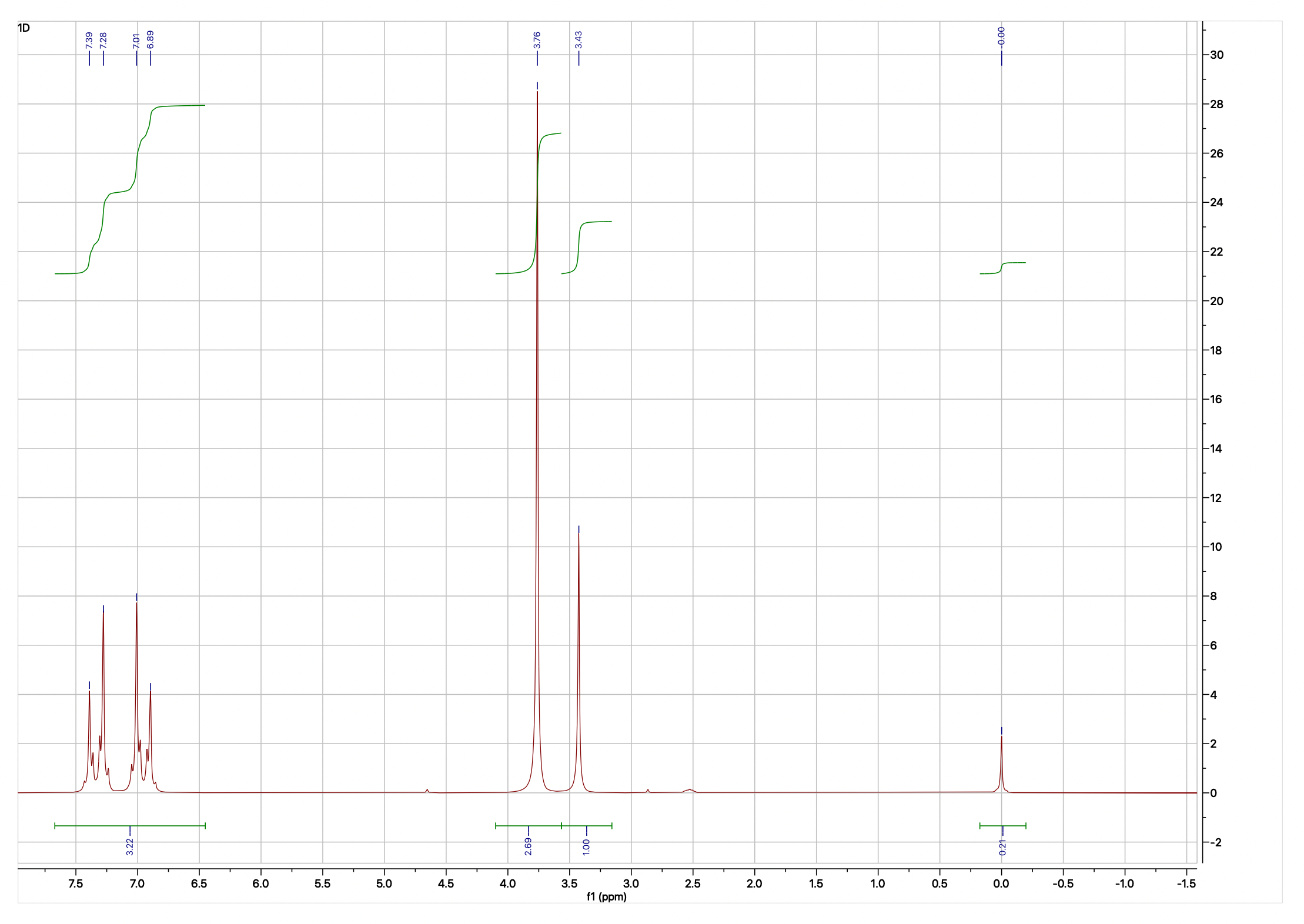
Task: Select the 6.89 peak label
Action: (x=151, y=40)
